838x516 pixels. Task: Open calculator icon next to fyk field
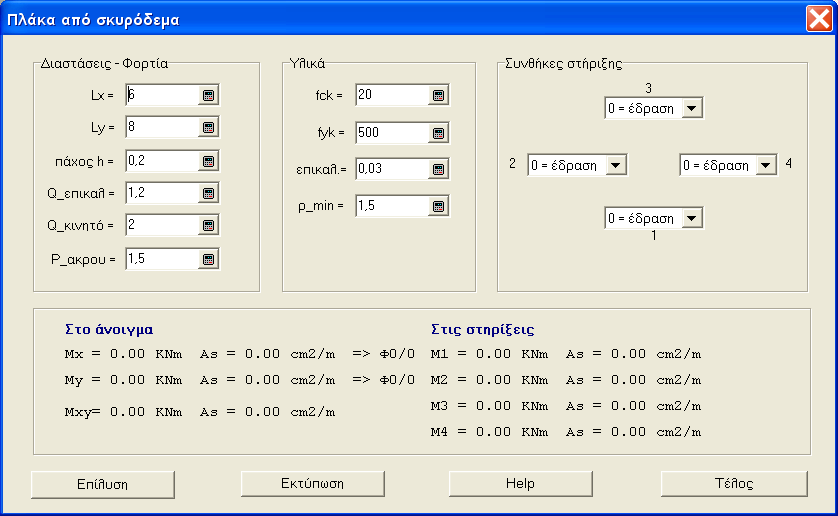point(438,133)
